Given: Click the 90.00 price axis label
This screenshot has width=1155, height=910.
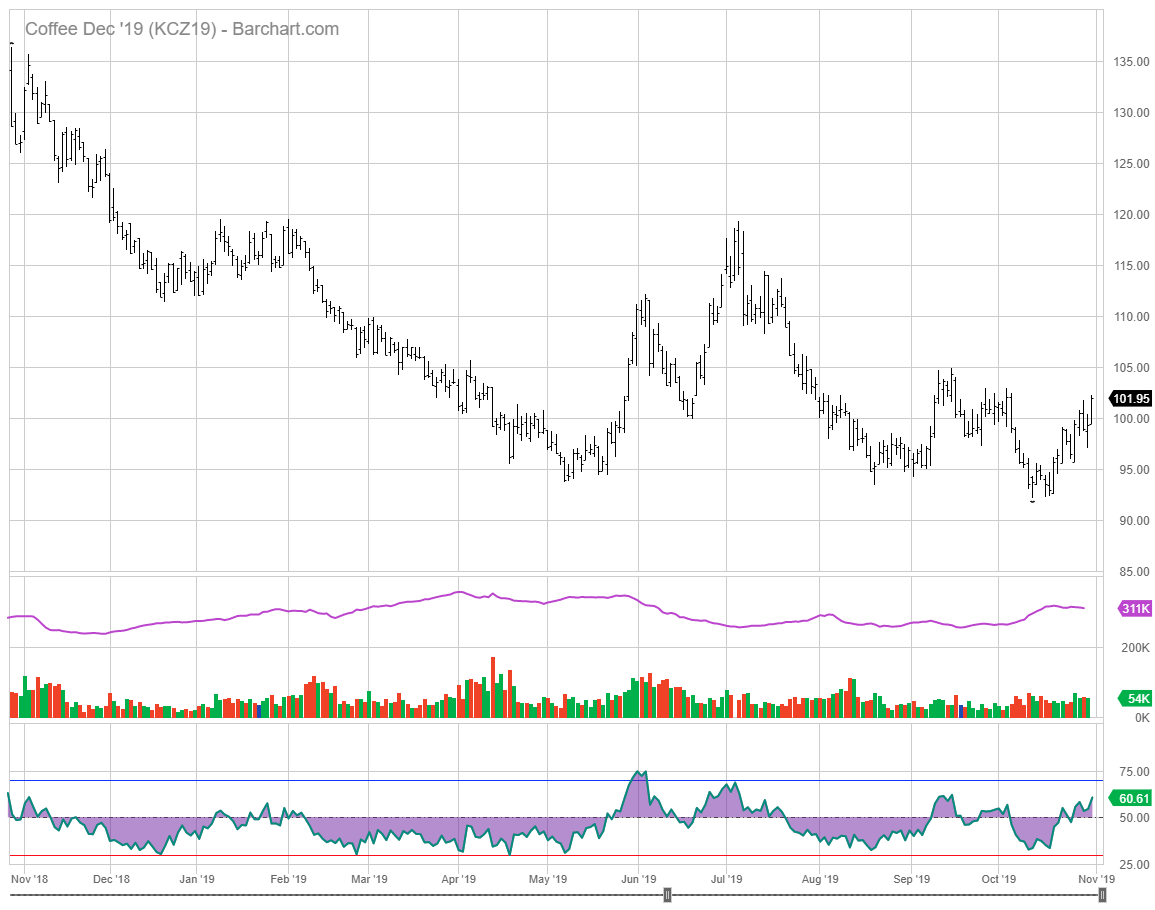Looking at the screenshot, I should tap(1134, 520).
